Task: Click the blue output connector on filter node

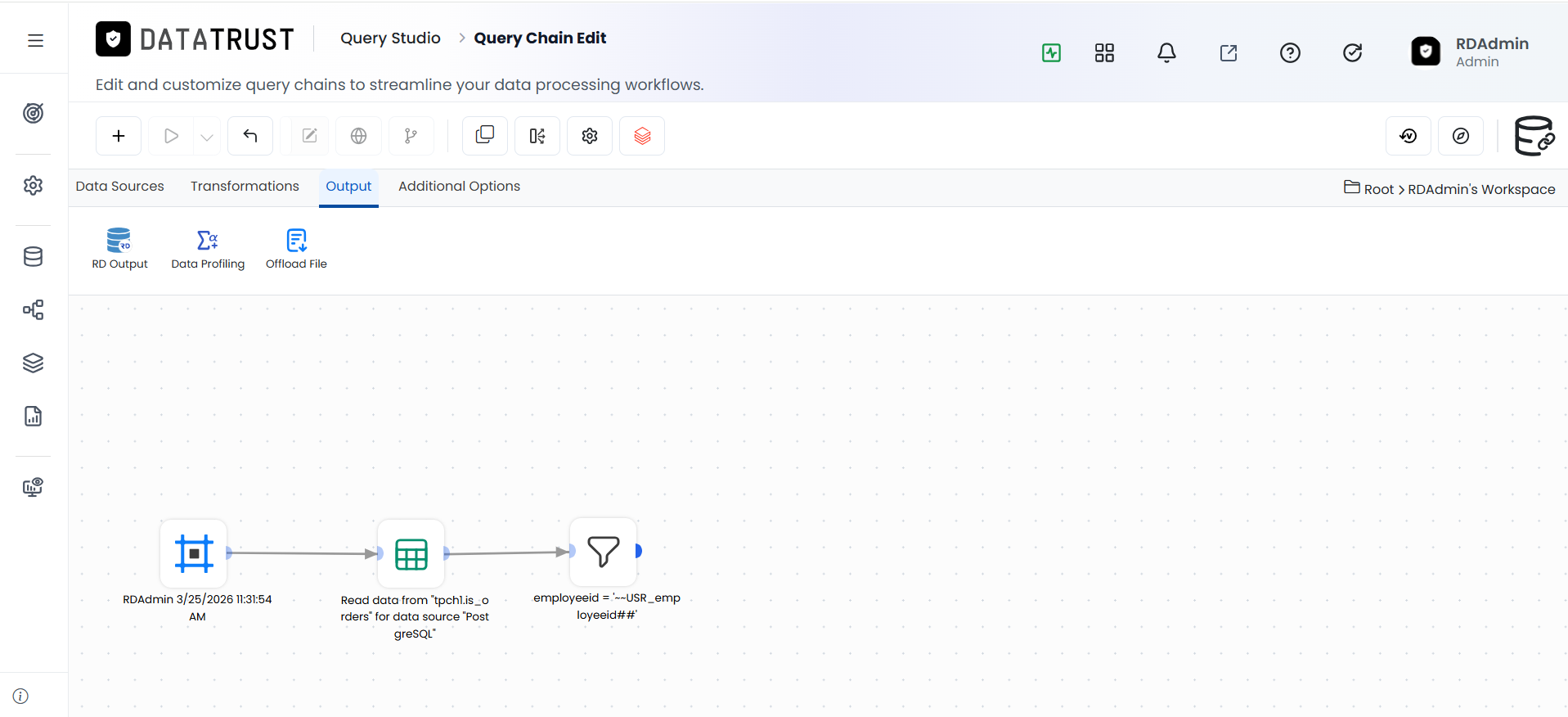Action: (x=639, y=551)
